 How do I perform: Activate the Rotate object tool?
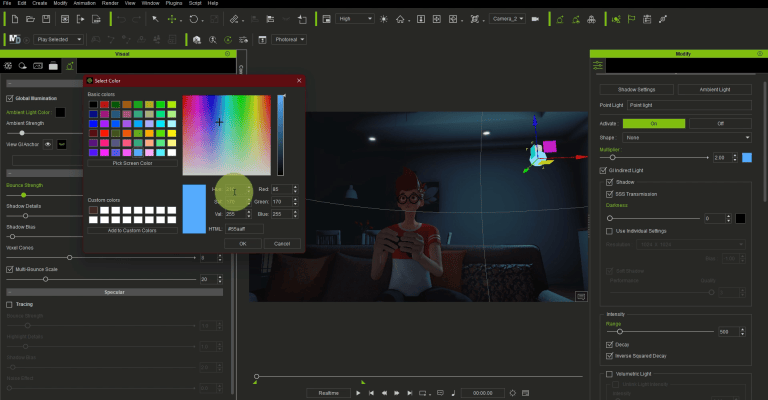(x=193, y=19)
